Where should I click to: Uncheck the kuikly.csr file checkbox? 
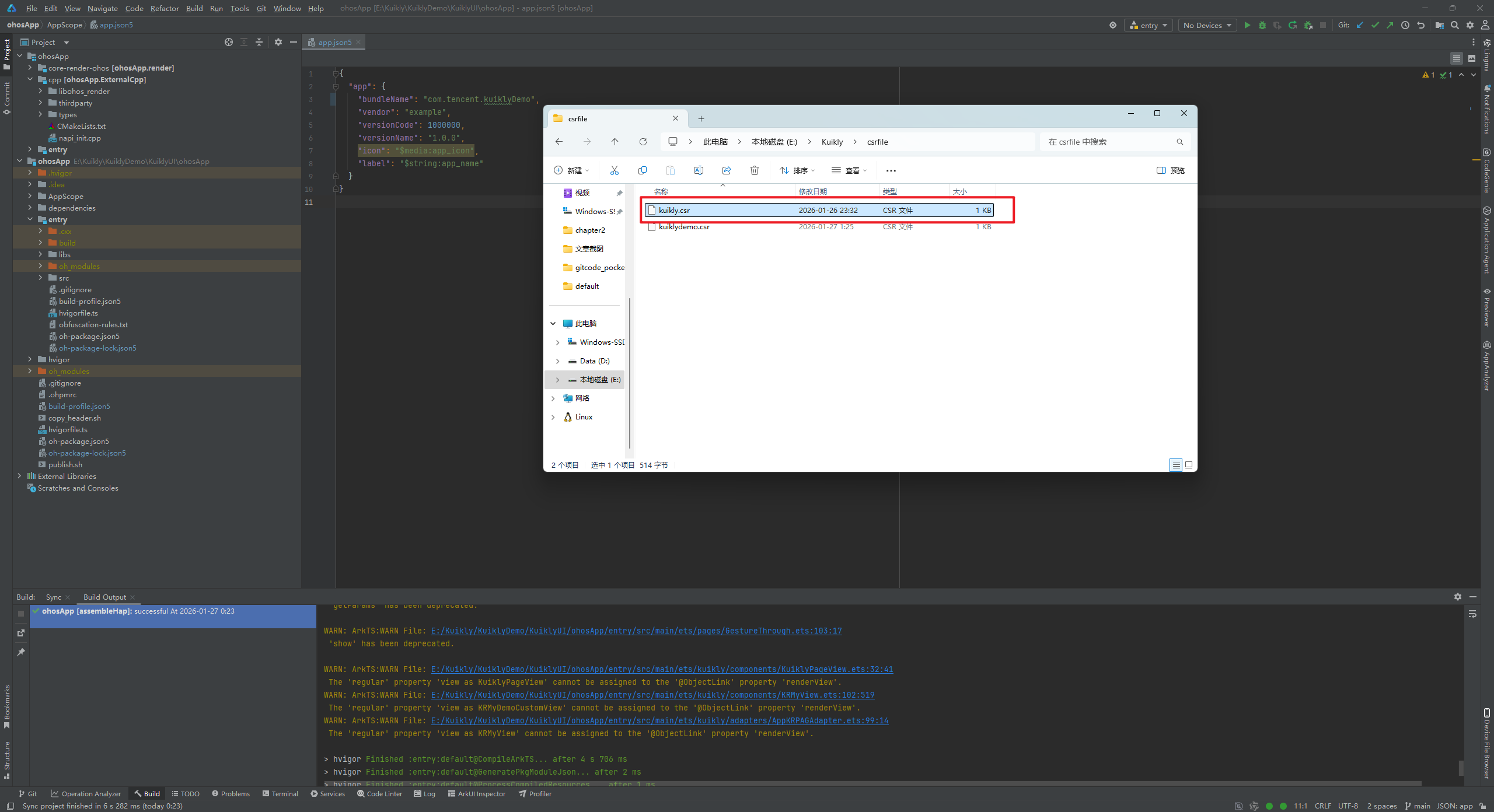[x=652, y=211]
